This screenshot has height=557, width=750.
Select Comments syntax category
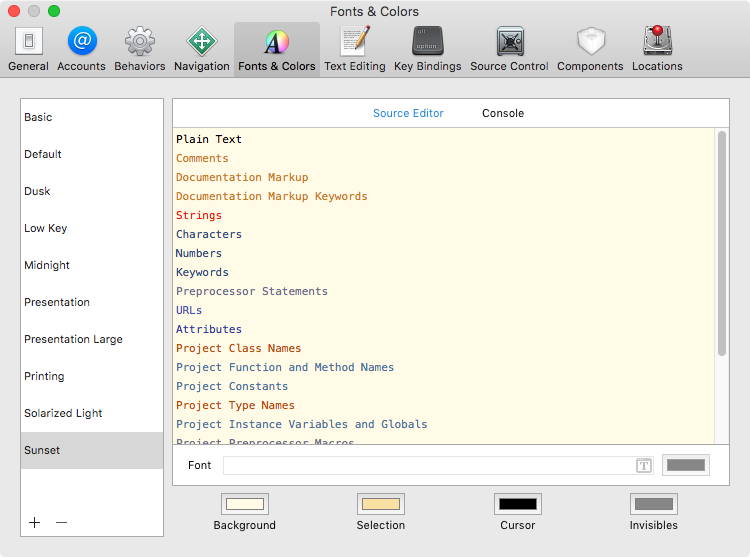(443, 158)
